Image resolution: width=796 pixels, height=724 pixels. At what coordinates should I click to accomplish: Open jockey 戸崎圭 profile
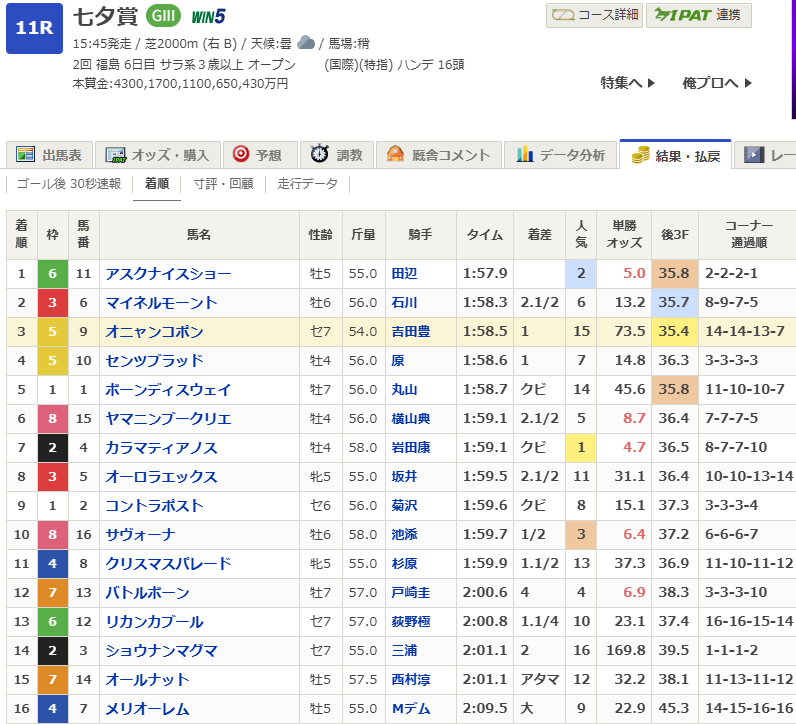click(x=411, y=592)
